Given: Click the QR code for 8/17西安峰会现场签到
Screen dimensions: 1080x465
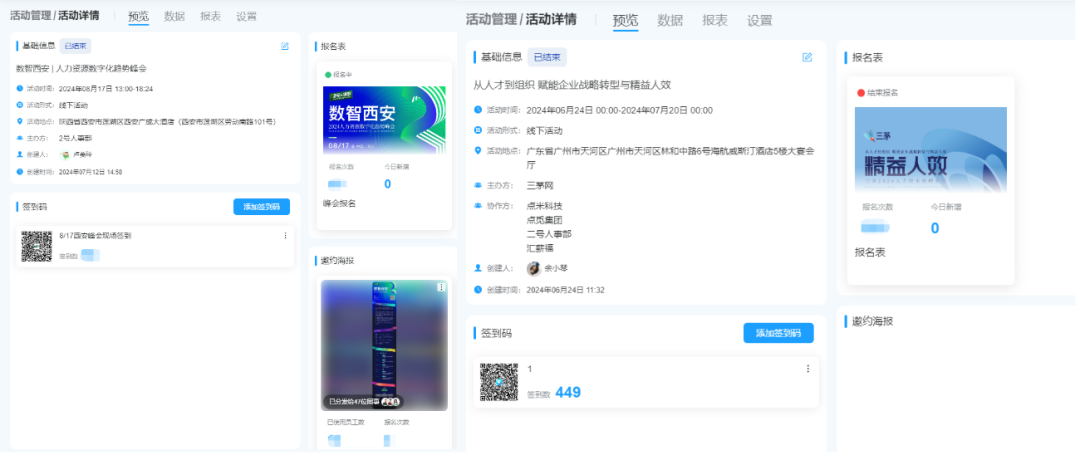Looking at the screenshot, I should click(x=37, y=246).
